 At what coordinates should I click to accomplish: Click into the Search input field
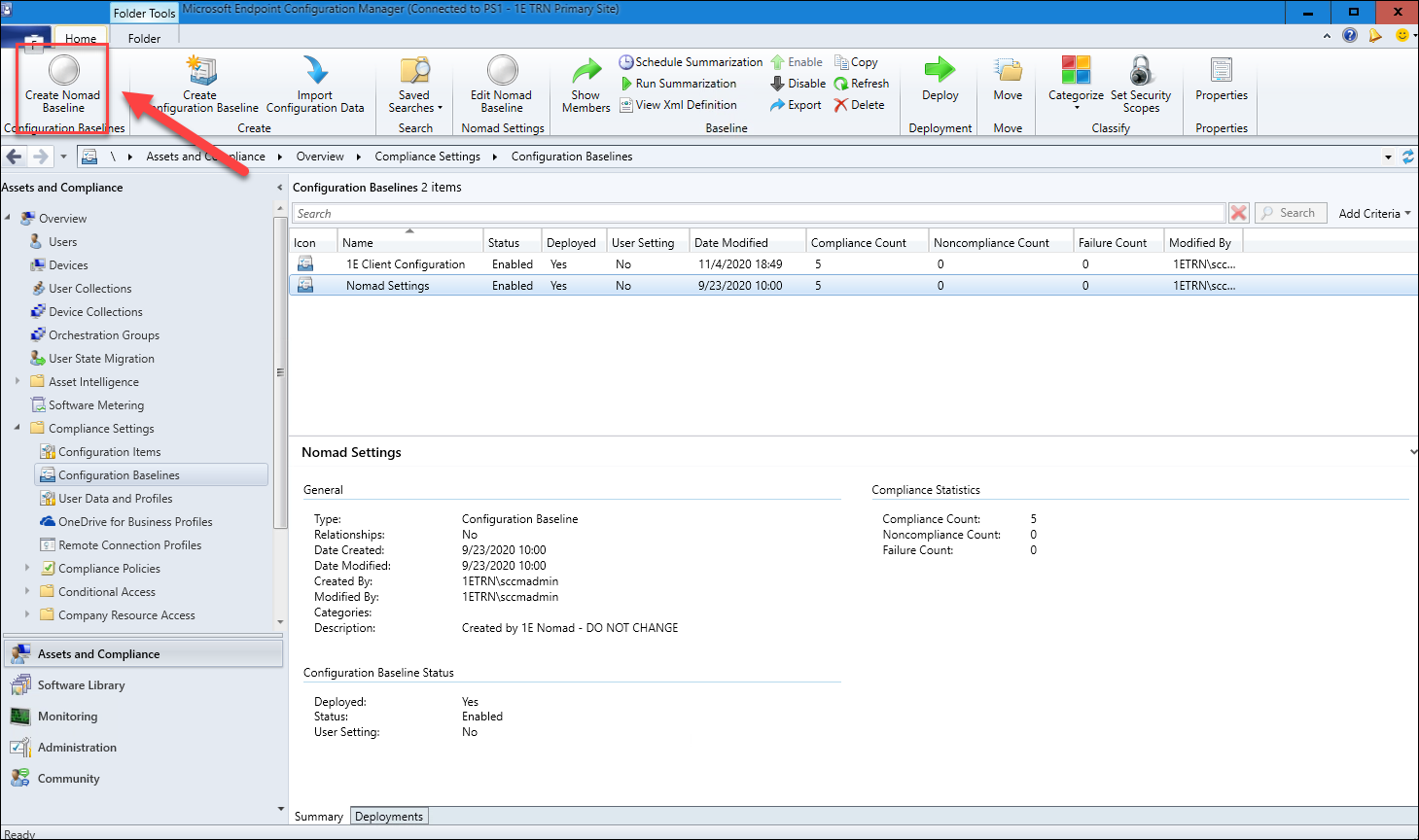(759, 214)
